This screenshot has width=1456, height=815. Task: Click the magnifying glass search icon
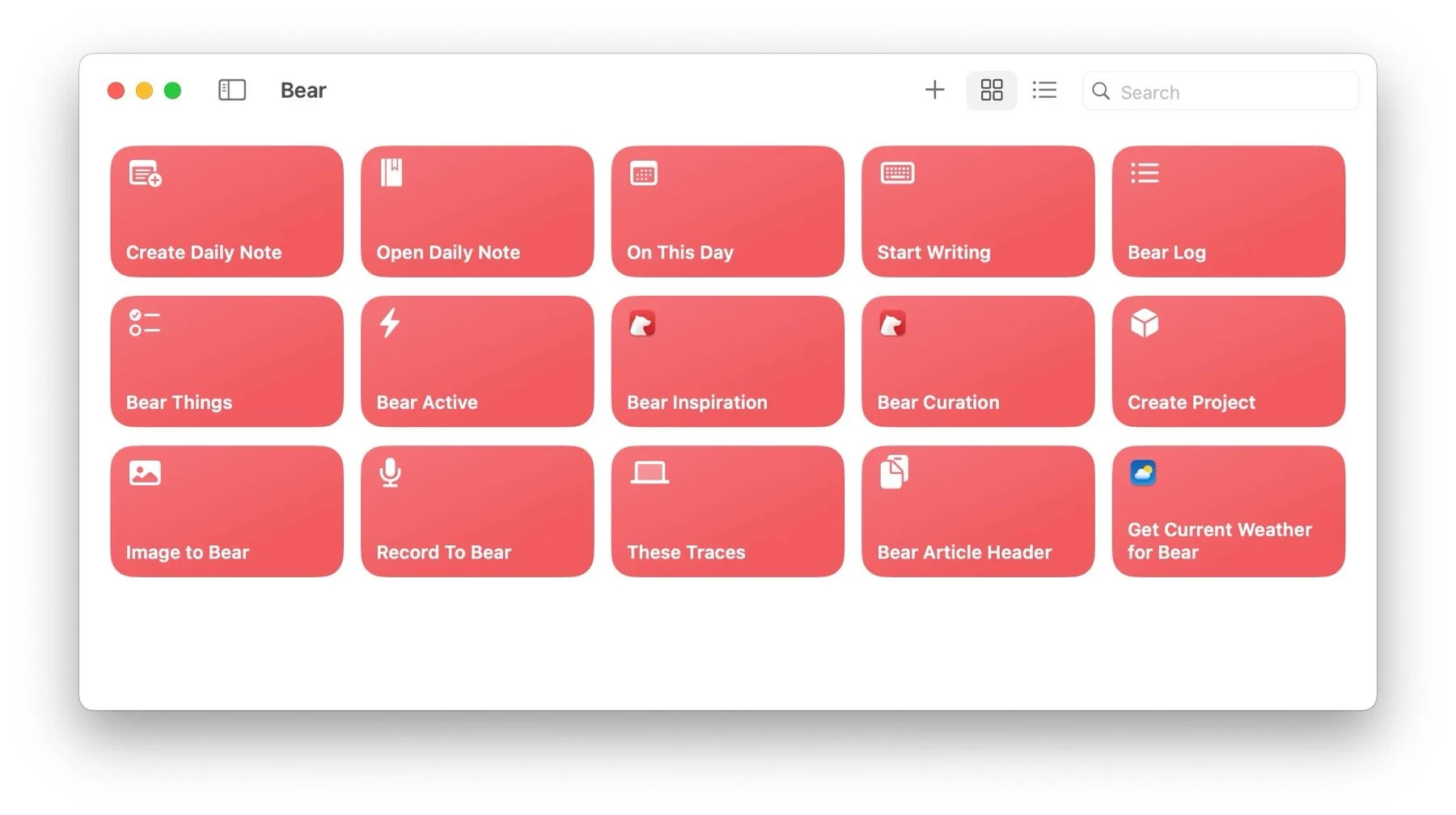click(x=1101, y=91)
